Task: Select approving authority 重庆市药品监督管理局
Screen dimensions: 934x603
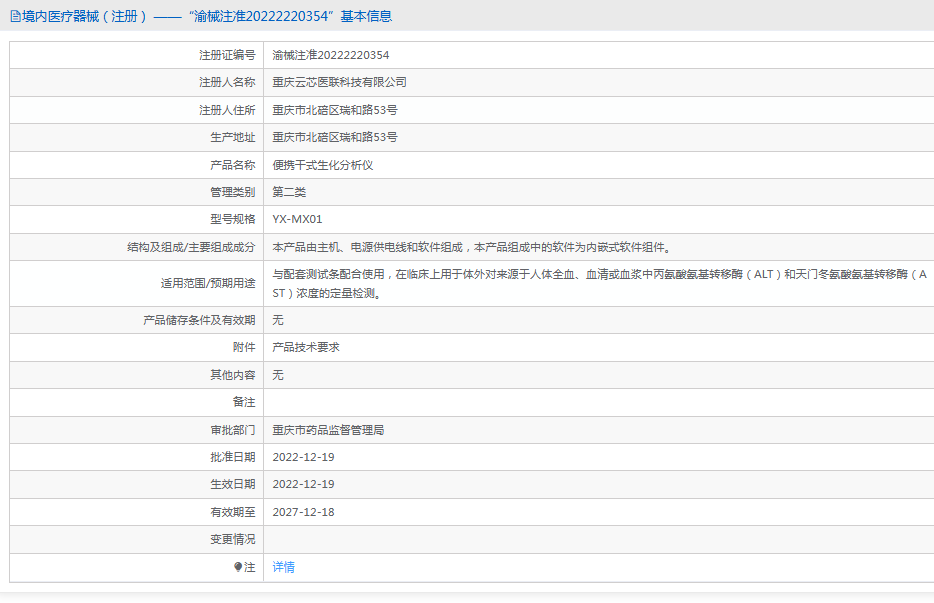Action: [328, 430]
